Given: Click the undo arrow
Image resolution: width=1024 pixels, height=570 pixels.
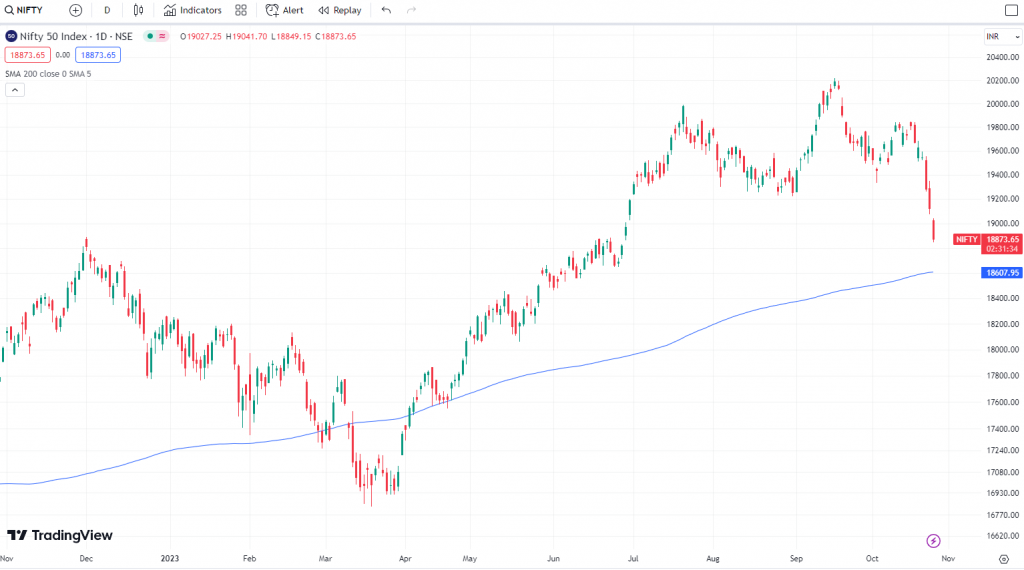Looking at the screenshot, I should click(x=386, y=10).
